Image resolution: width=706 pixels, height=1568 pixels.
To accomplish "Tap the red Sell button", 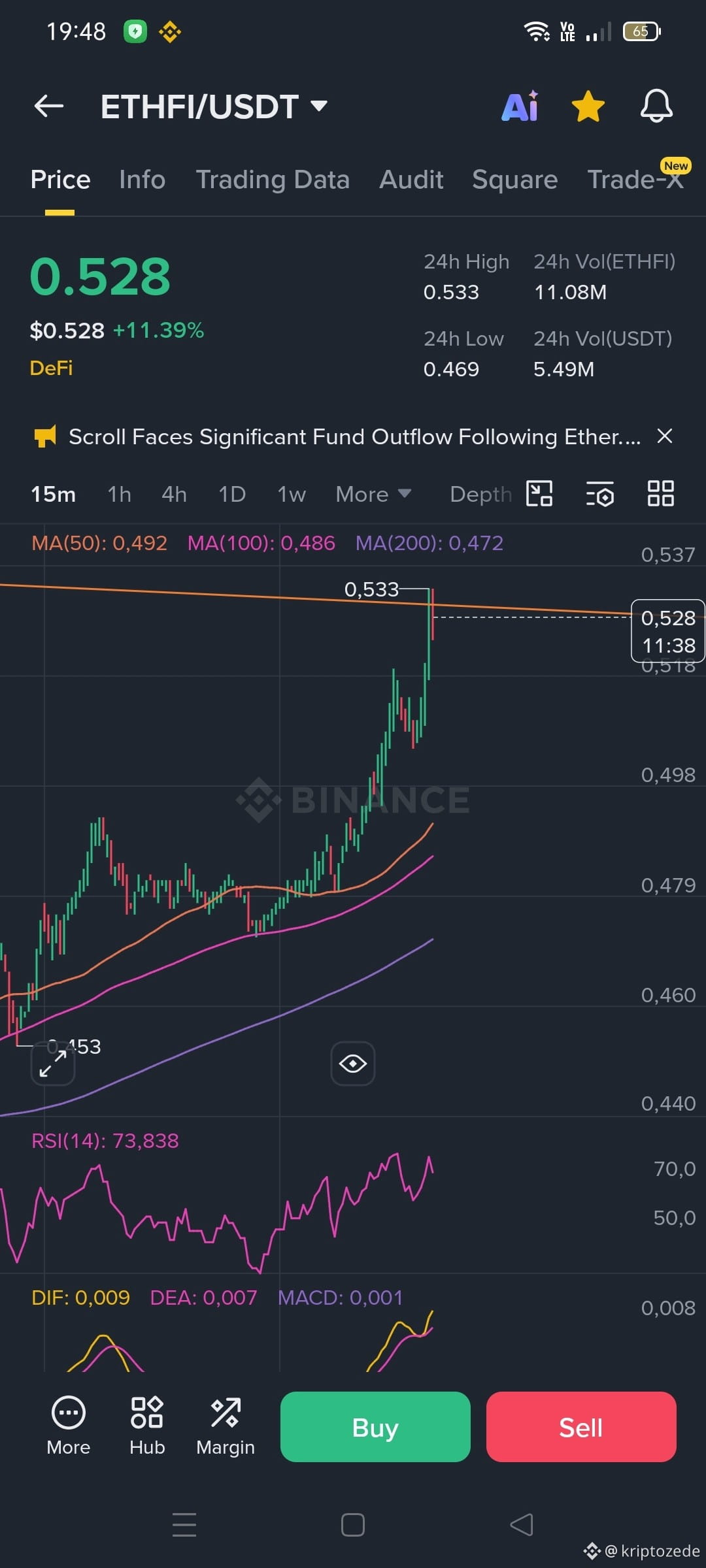I will 581,1427.
